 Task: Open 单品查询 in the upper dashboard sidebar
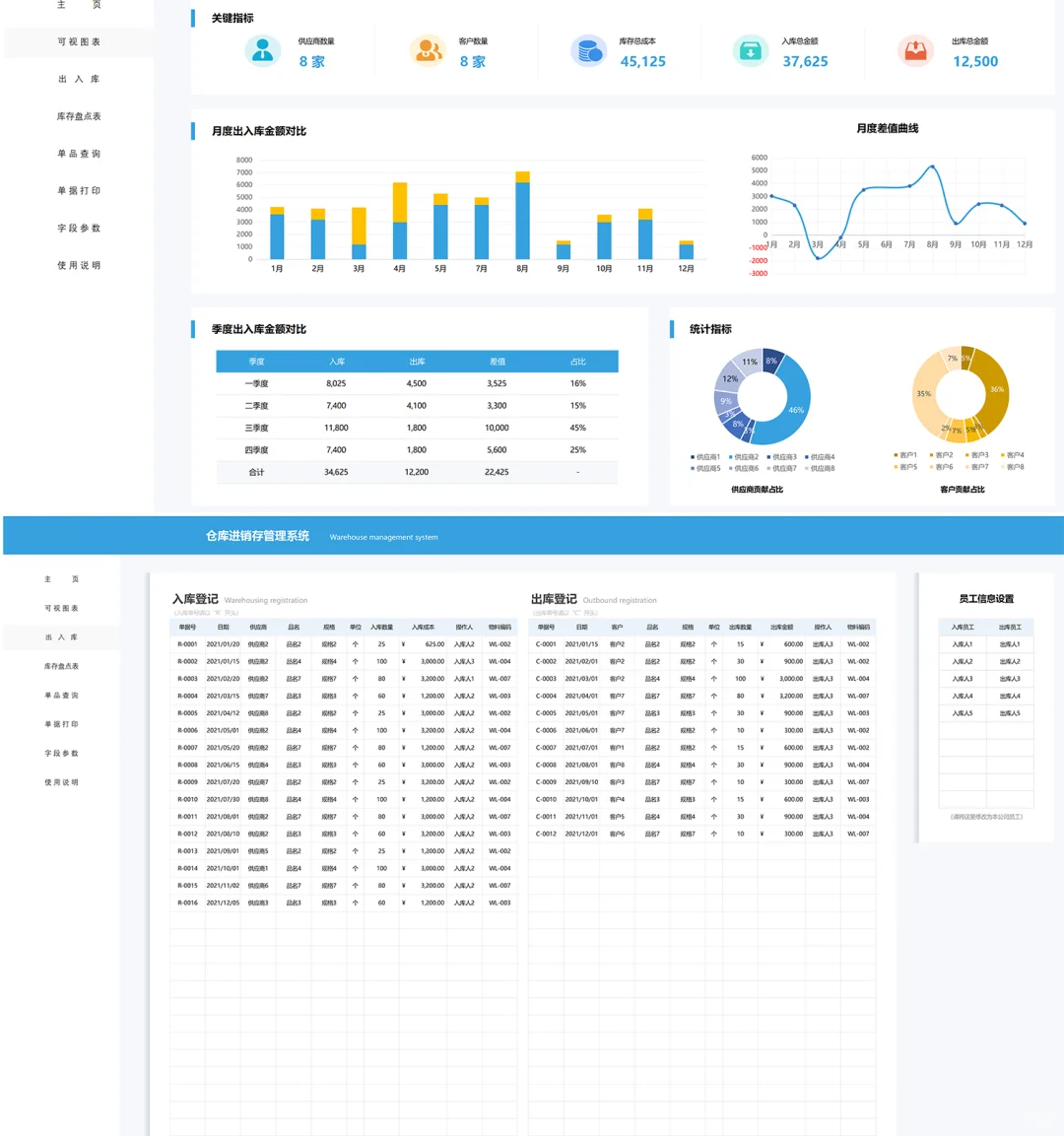79,154
